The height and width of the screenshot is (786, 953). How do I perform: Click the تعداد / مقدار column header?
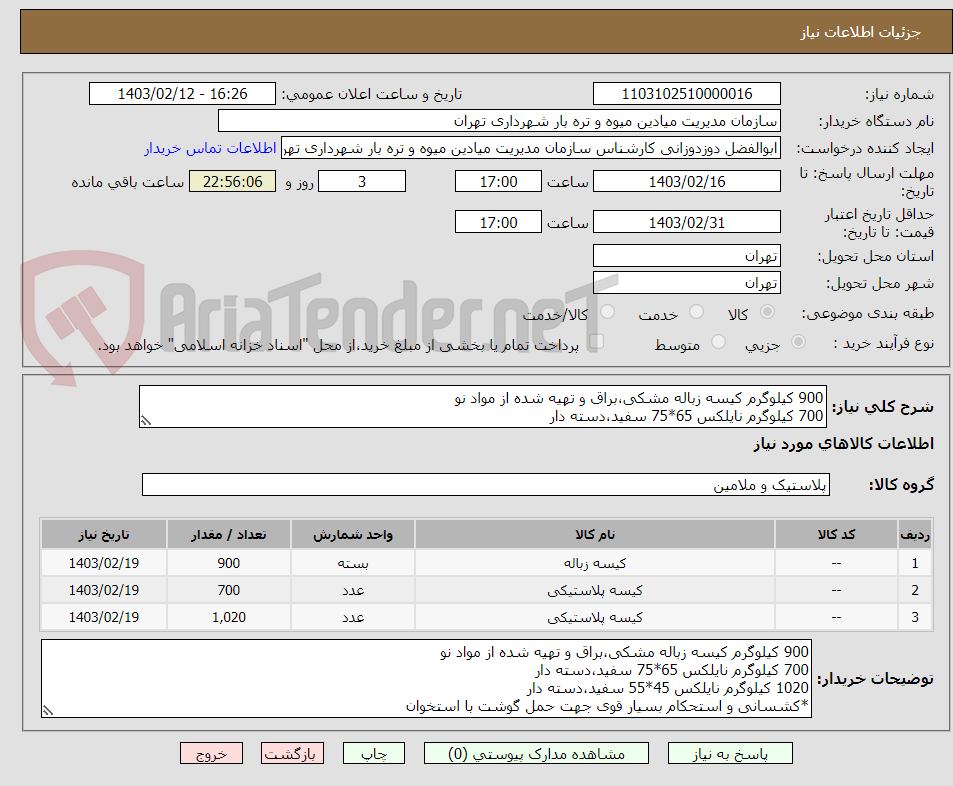(x=229, y=534)
